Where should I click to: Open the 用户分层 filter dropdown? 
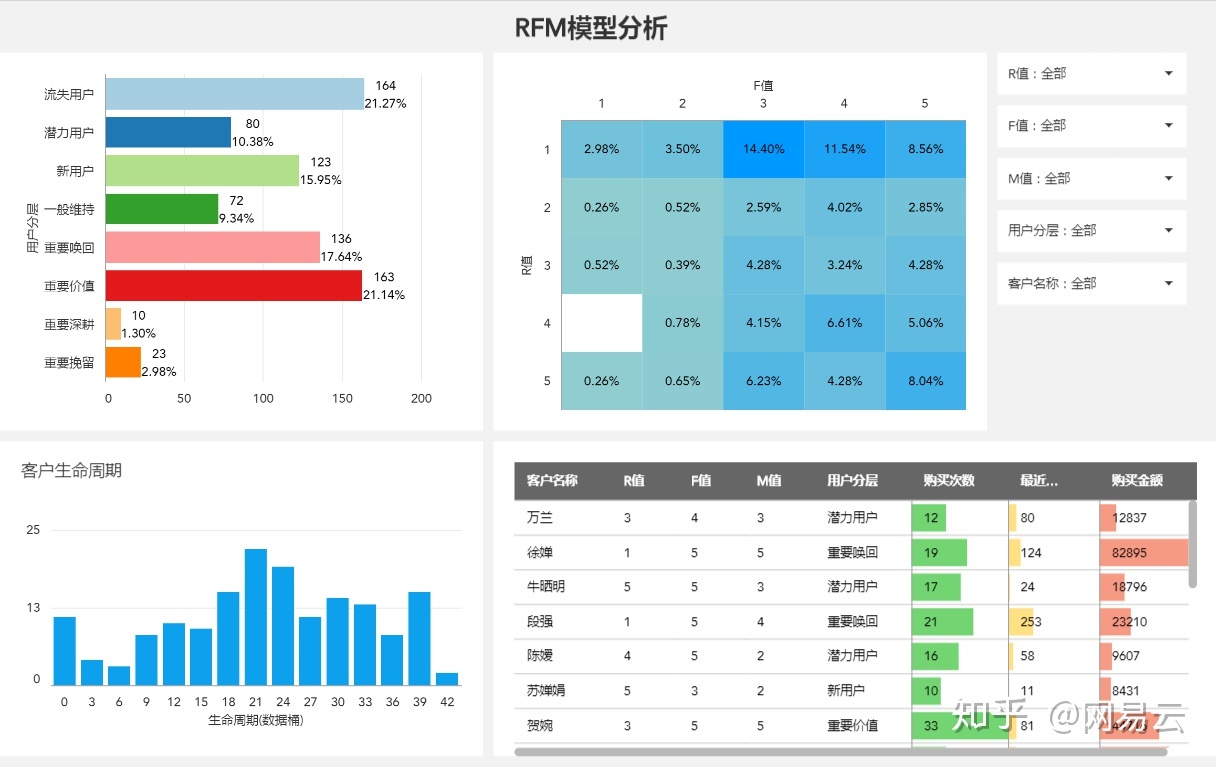tap(1089, 231)
